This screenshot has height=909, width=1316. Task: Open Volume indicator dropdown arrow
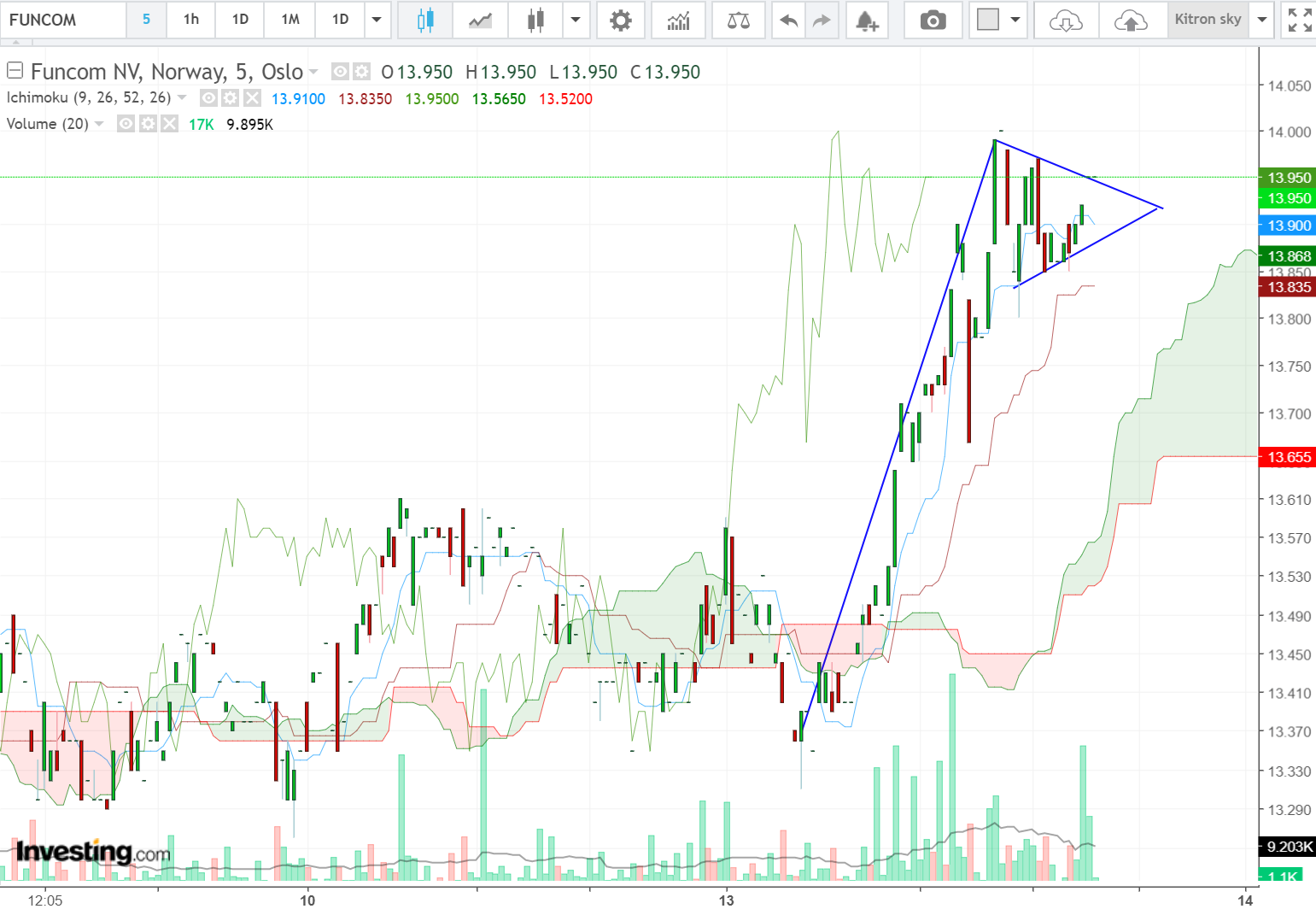pyautogui.click(x=99, y=124)
